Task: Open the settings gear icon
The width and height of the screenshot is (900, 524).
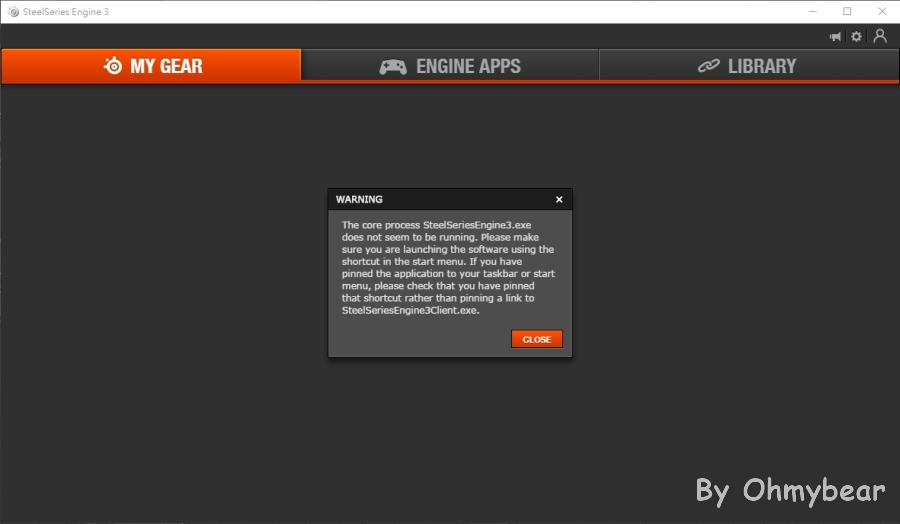Action: (x=856, y=37)
